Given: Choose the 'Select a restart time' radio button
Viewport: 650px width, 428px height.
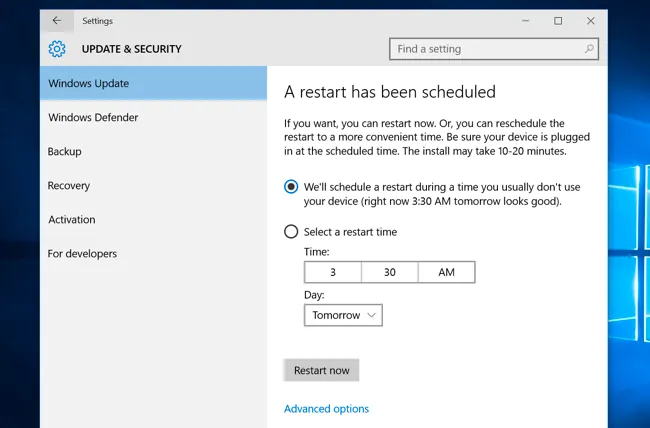Looking at the screenshot, I should [291, 231].
